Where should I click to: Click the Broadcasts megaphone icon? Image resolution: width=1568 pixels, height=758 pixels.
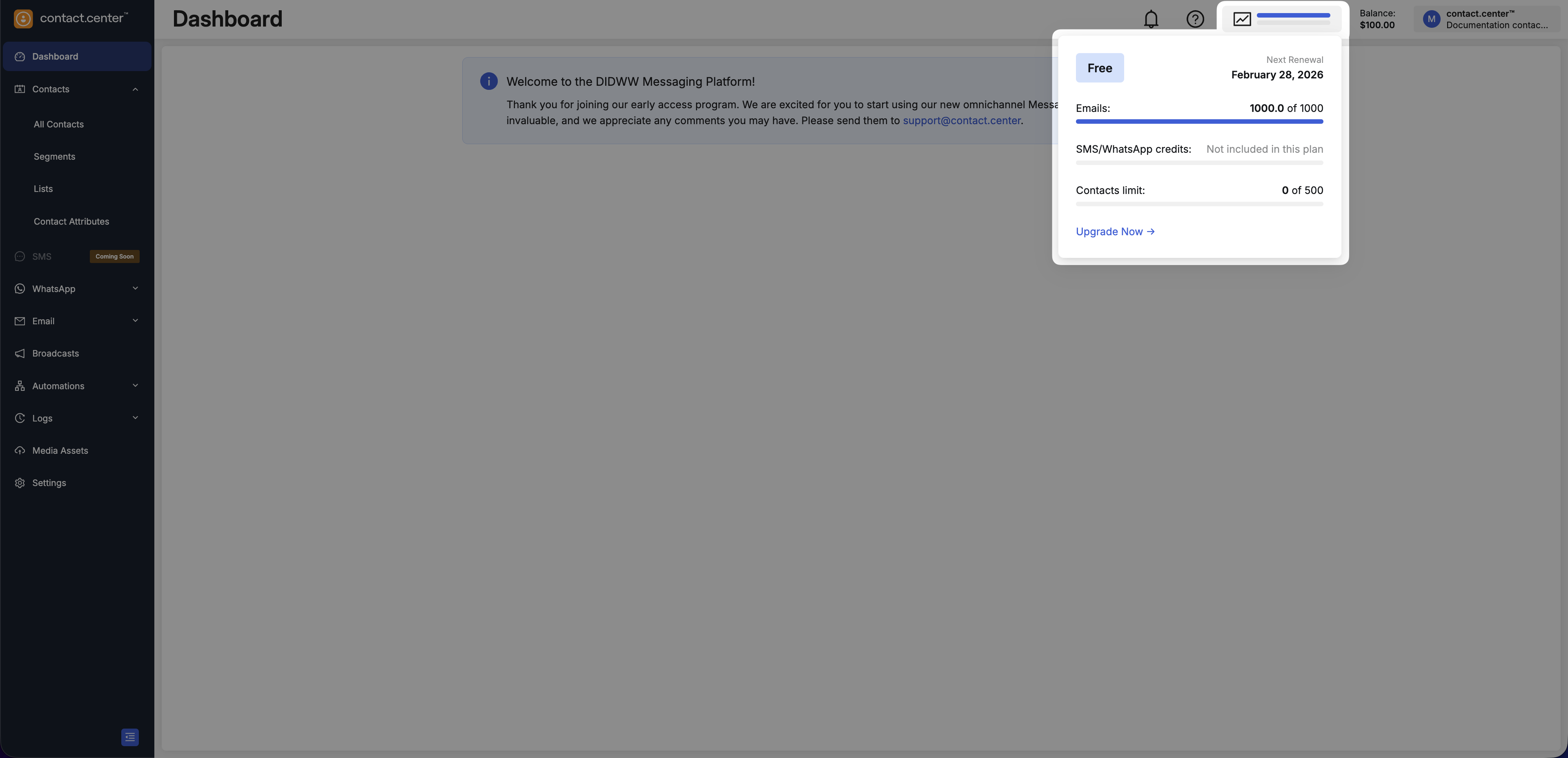coord(20,354)
